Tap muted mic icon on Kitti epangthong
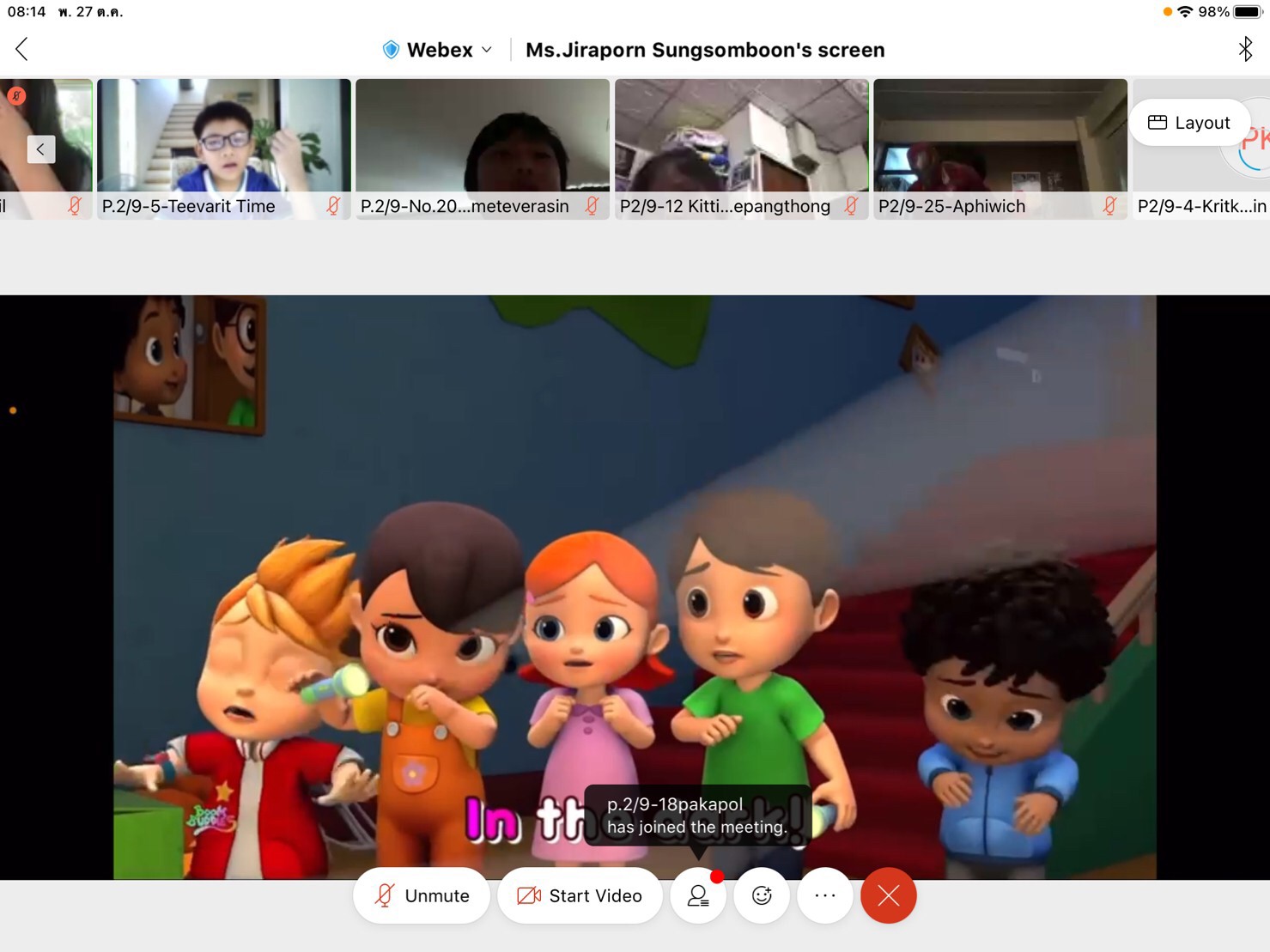The image size is (1270, 952). [x=851, y=206]
